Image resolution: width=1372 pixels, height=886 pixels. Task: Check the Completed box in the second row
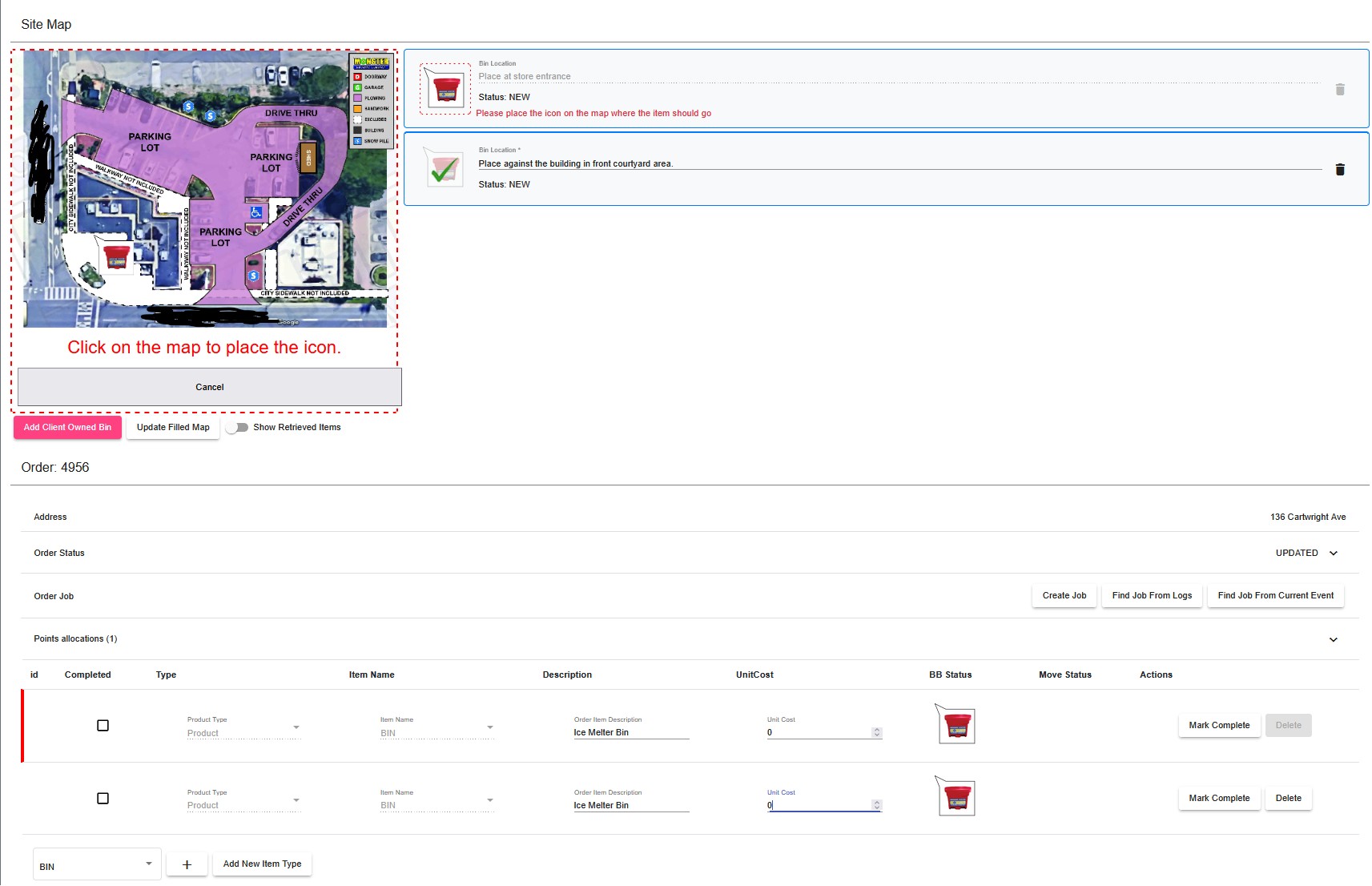(x=103, y=799)
